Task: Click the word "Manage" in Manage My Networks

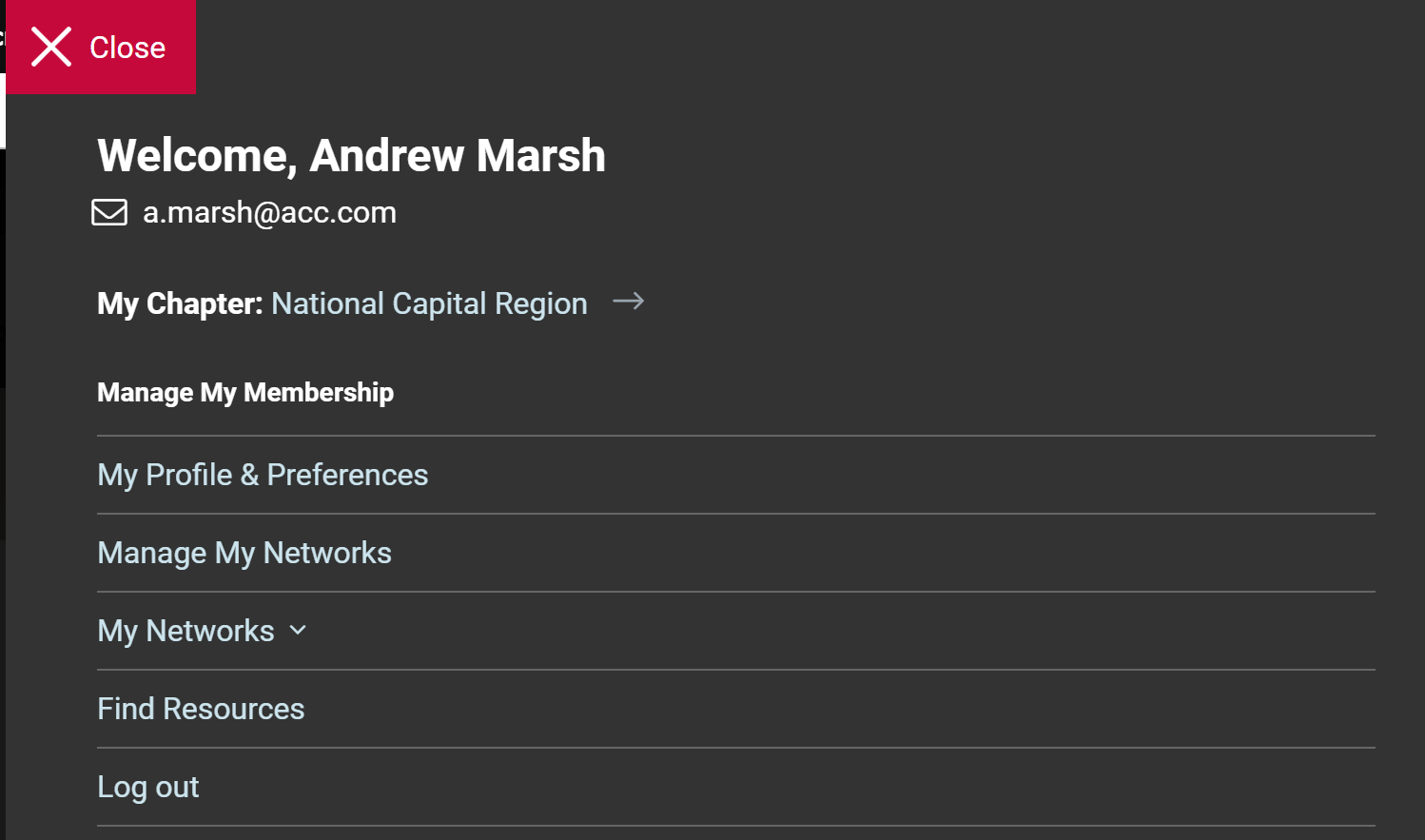Action: [152, 553]
